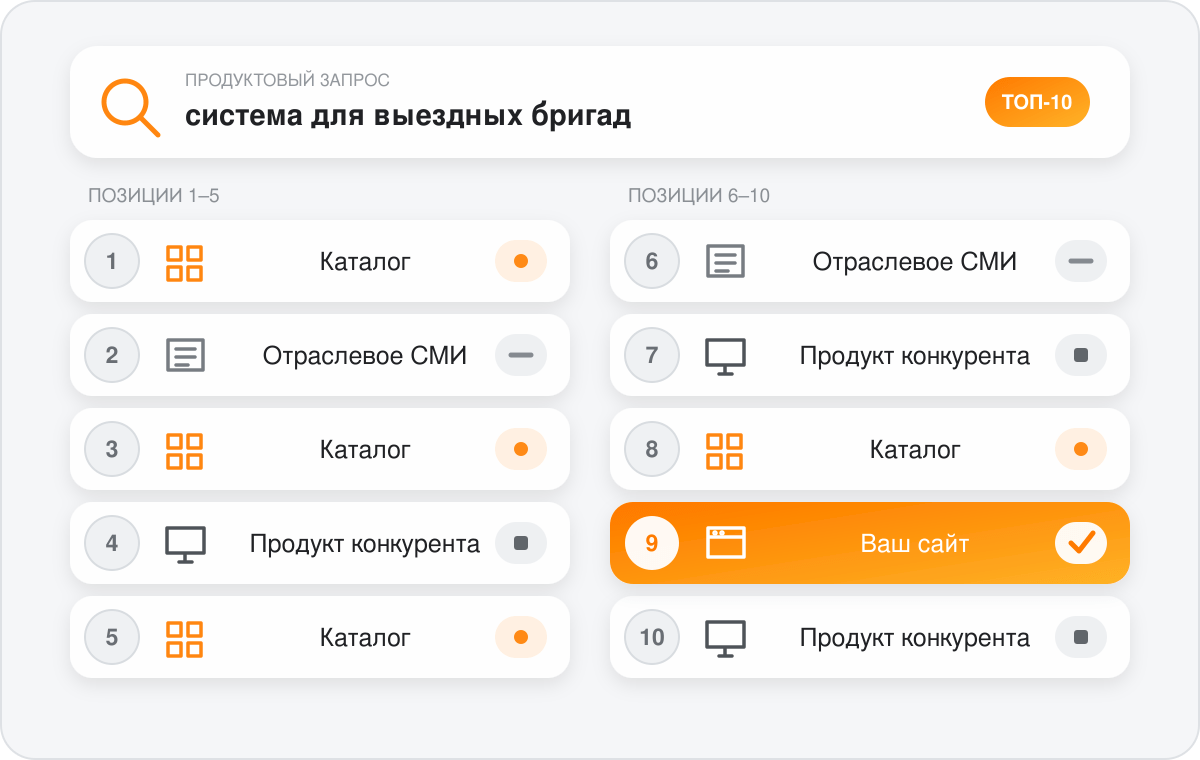
Task: Click the orange dot indicator in row 8
Action: click(1081, 449)
